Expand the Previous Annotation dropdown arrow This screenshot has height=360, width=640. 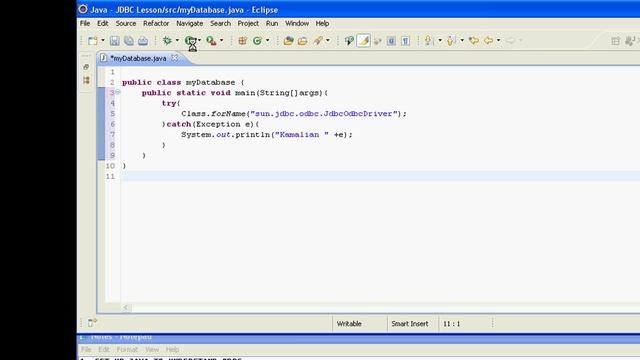[462, 40]
